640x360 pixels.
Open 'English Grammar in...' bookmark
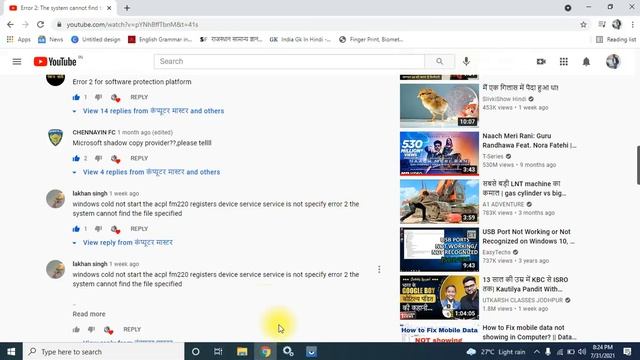pyautogui.click(x=160, y=40)
